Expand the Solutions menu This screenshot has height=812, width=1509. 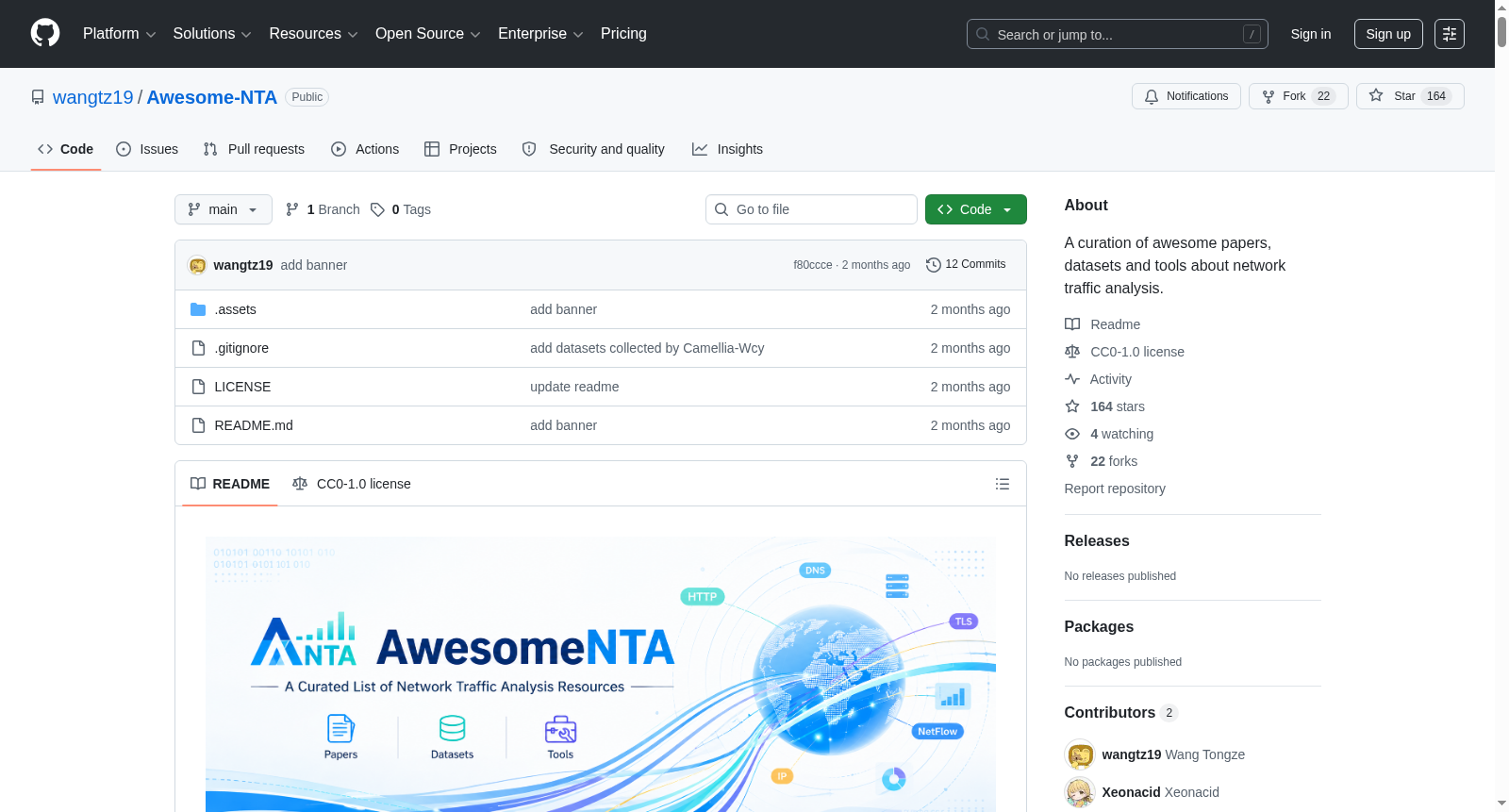click(x=212, y=34)
